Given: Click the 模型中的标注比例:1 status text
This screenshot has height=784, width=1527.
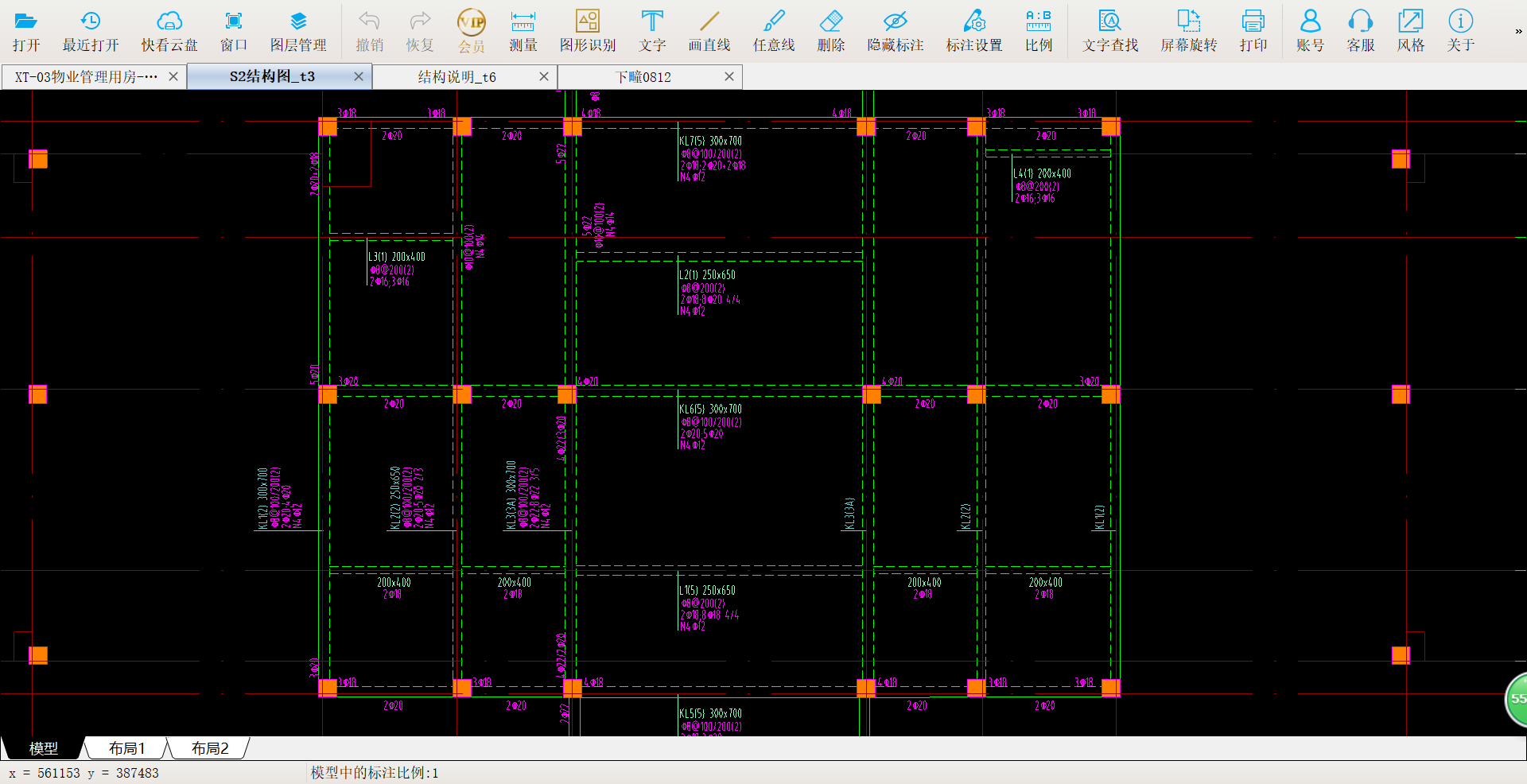Looking at the screenshot, I should (375, 773).
